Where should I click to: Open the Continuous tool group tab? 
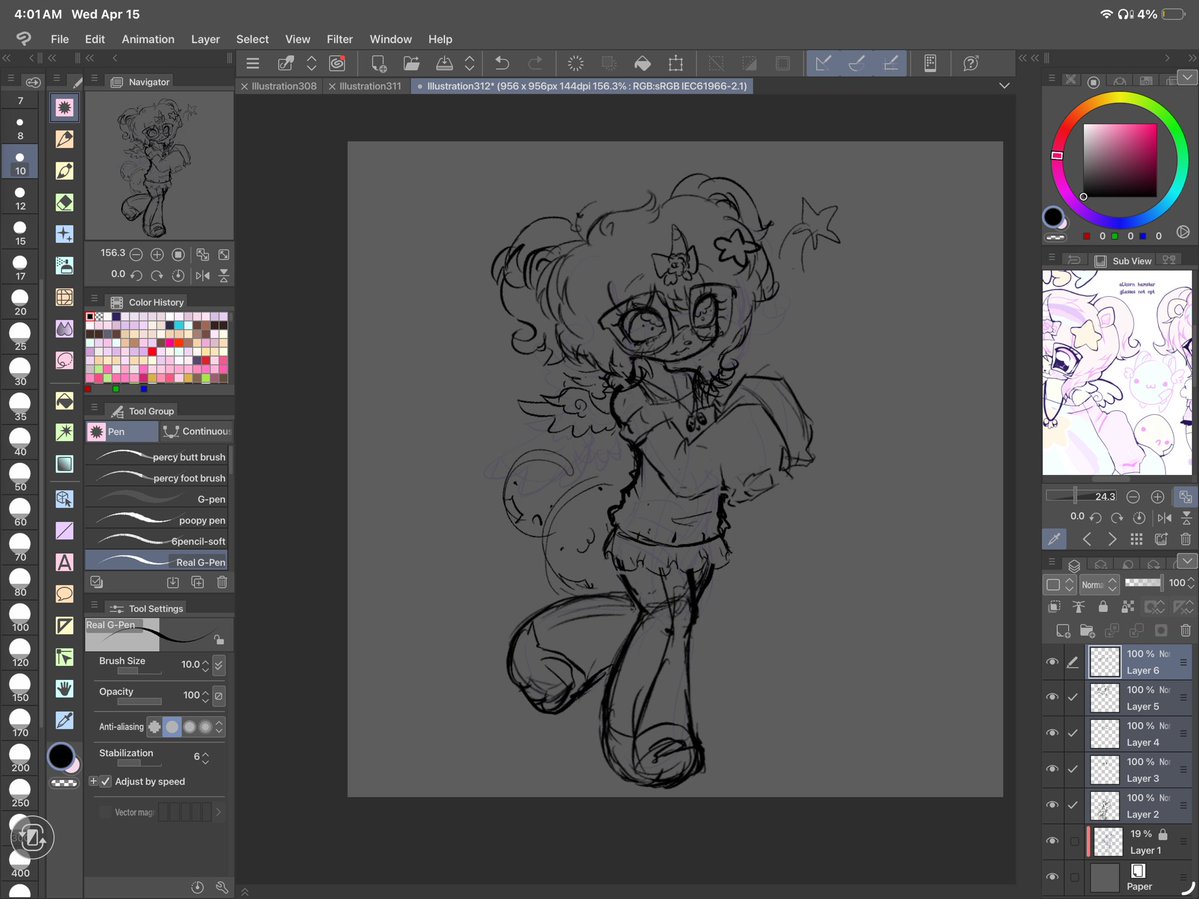click(197, 431)
